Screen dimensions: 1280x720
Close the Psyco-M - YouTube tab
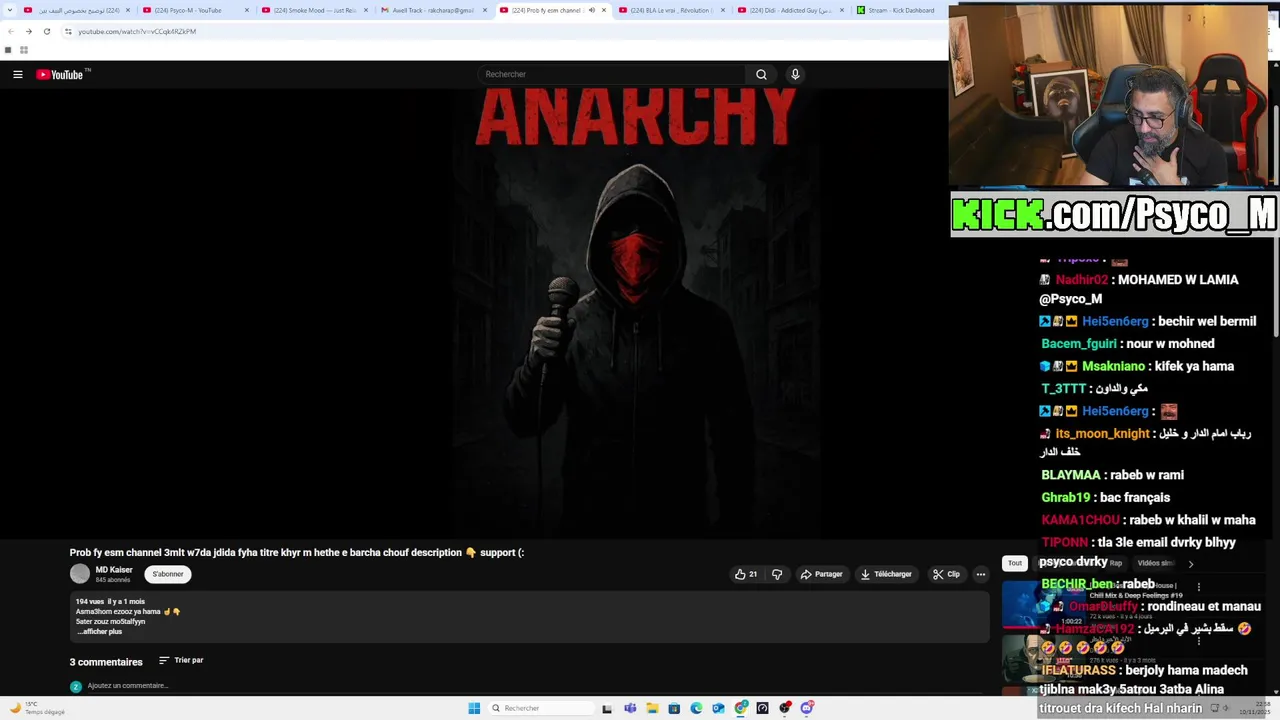247,10
